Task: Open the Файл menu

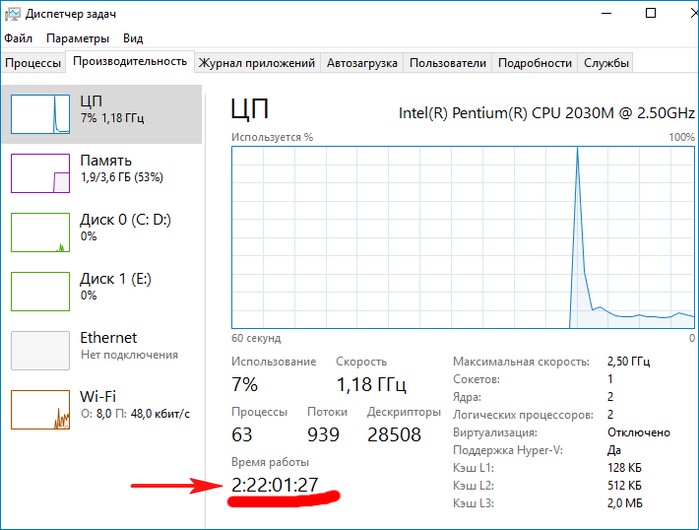Action: (x=18, y=39)
